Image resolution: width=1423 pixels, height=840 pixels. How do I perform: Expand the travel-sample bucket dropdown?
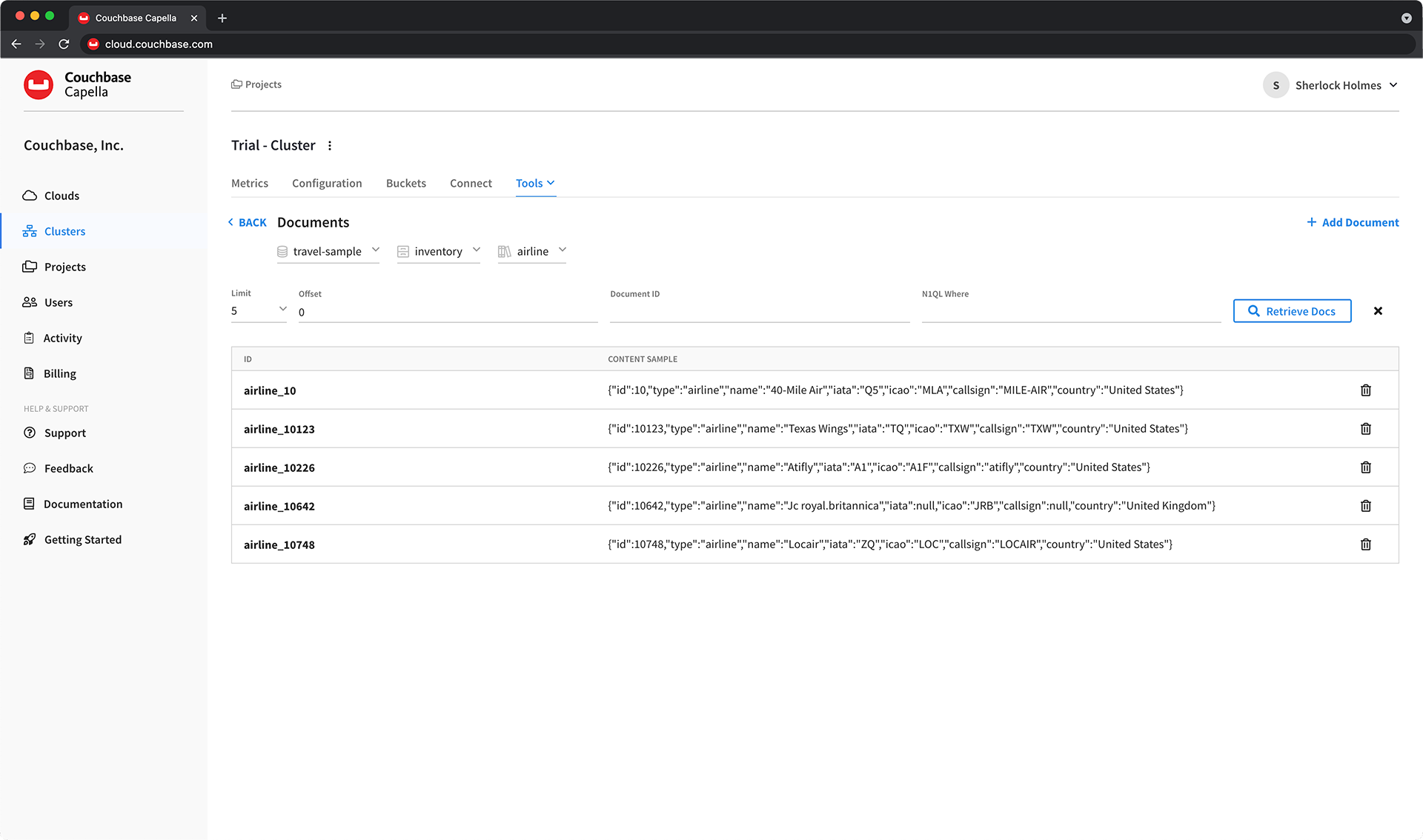(328, 251)
